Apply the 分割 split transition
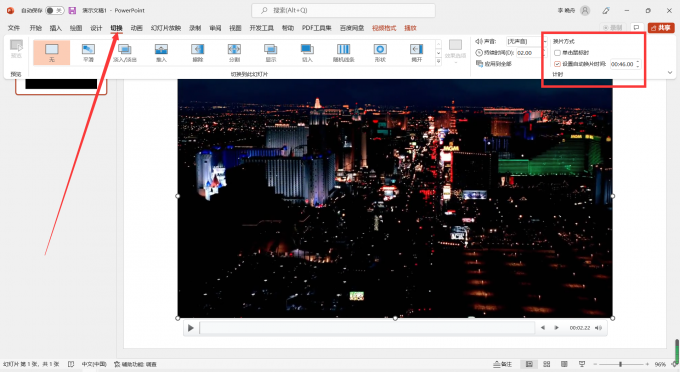Screen dimensions: 680x372 pyautogui.click(x=234, y=52)
